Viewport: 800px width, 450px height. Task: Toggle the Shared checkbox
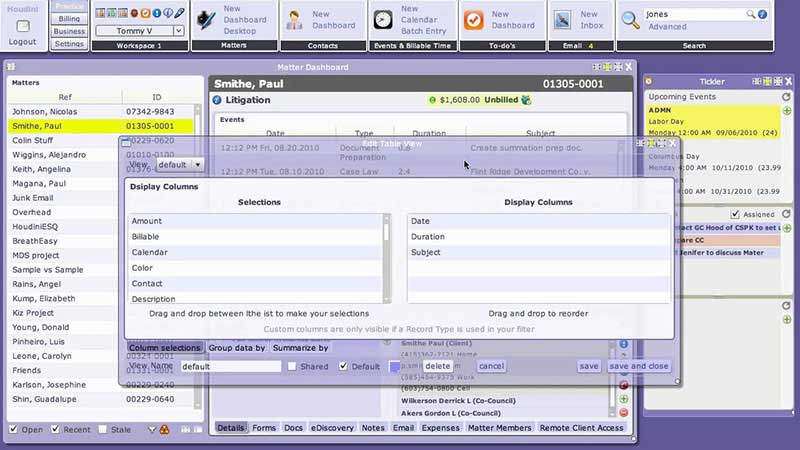pyautogui.click(x=292, y=366)
